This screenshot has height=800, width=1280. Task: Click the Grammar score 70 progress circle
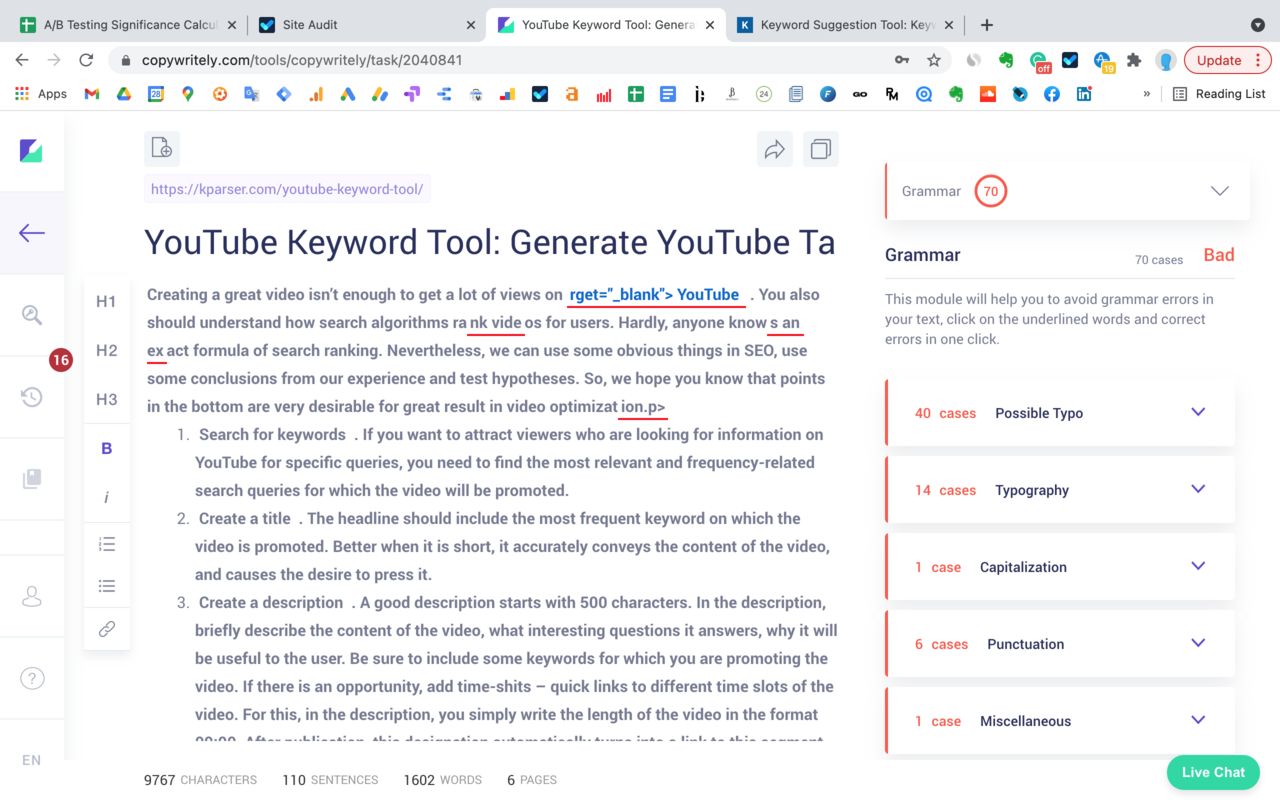click(x=990, y=190)
